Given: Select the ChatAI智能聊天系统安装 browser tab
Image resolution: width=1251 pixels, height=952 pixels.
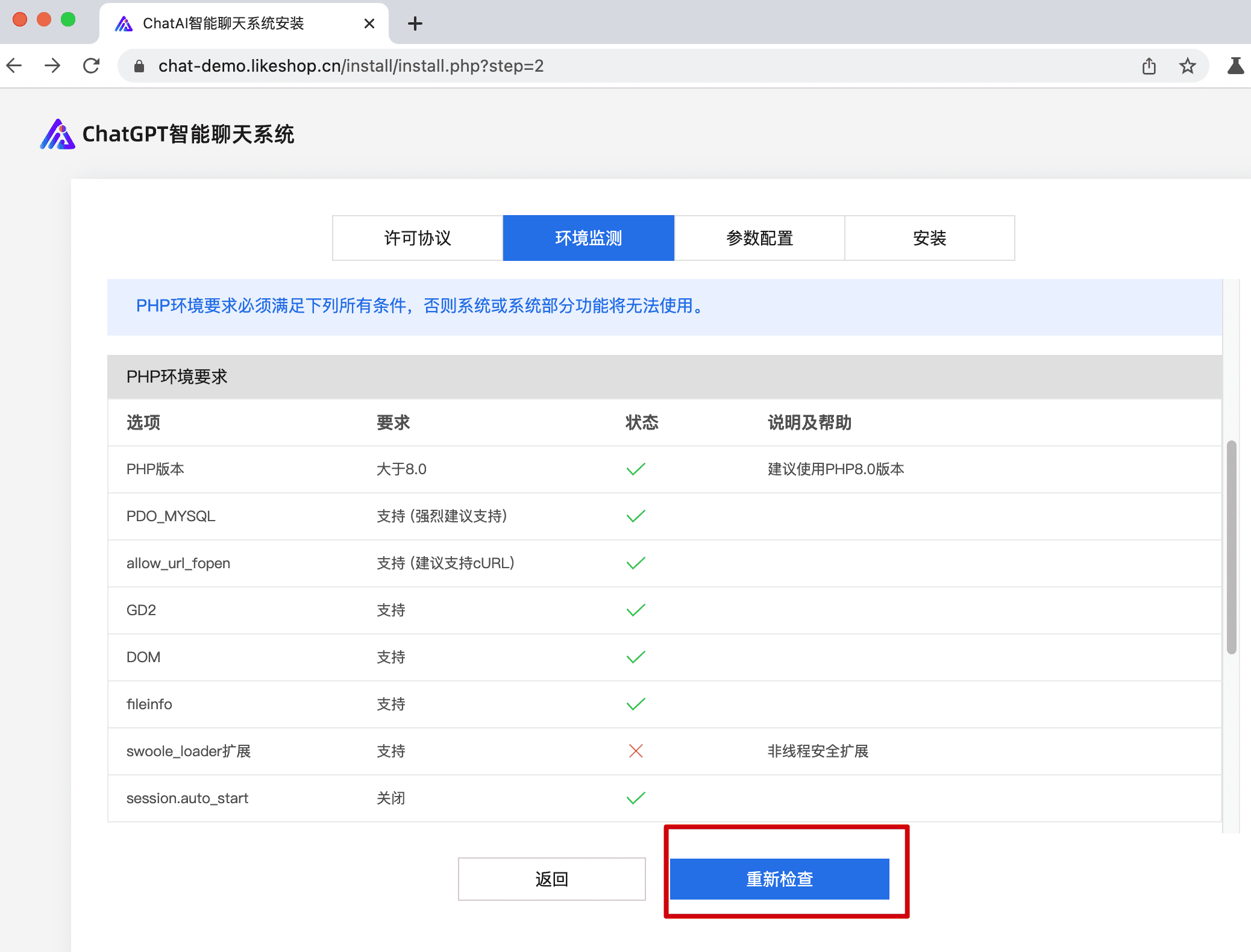Looking at the screenshot, I should (244, 23).
